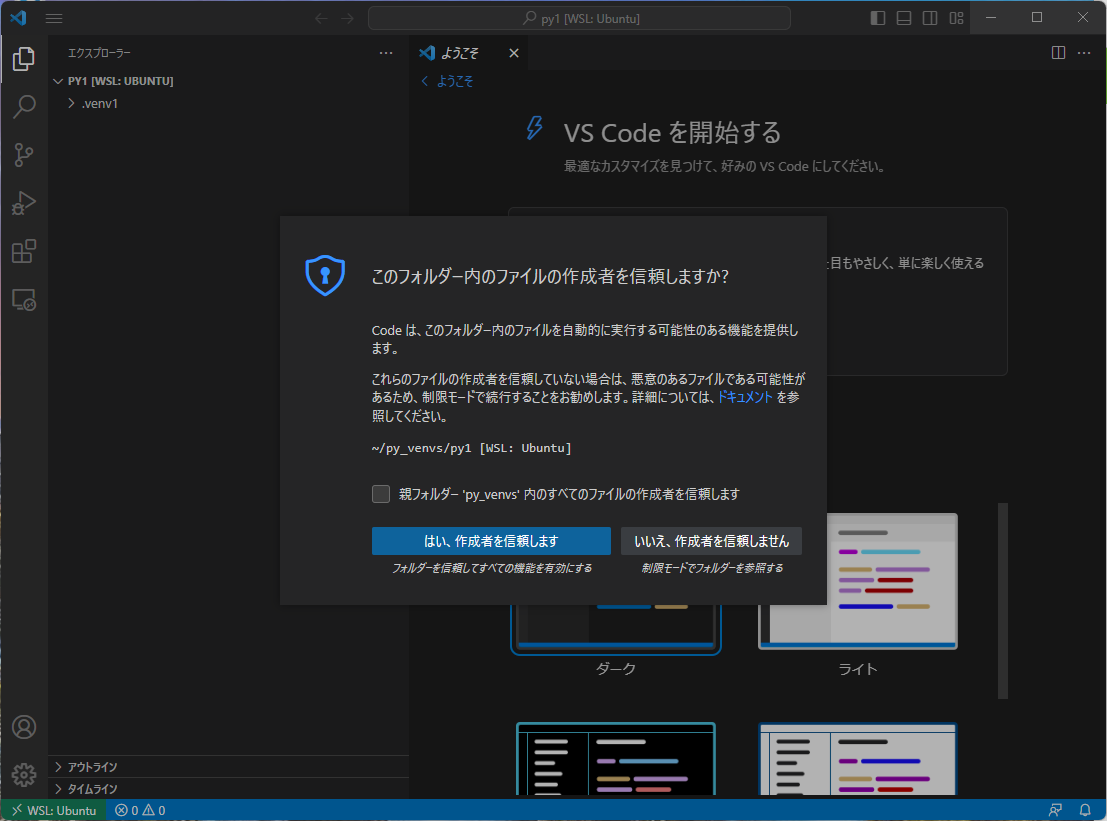1107x821 pixels.
Task: Open the Search view icon
Action: coord(24,107)
